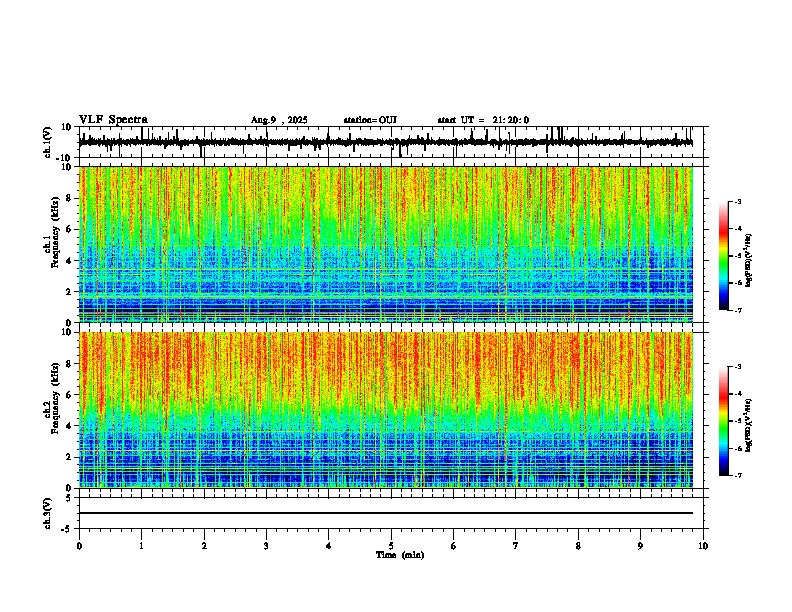Click the '4' kHz tick of ch.2 spectrogram

click(x=69, y=426)
